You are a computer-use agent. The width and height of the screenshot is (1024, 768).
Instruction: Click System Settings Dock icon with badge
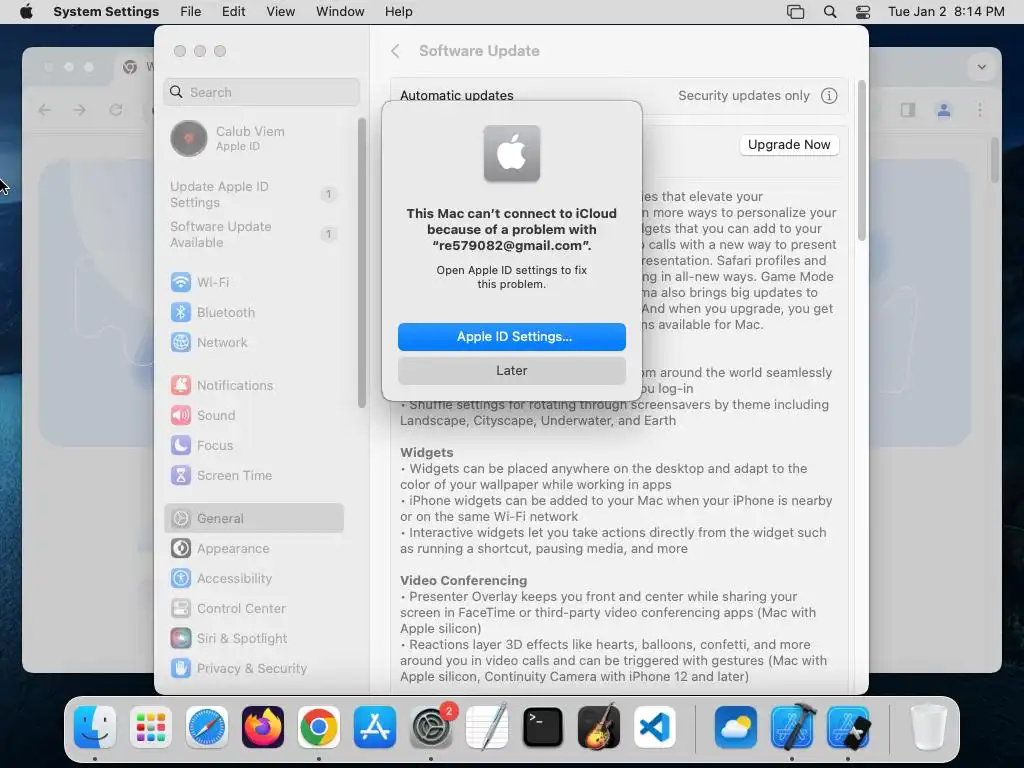point(431,727)
